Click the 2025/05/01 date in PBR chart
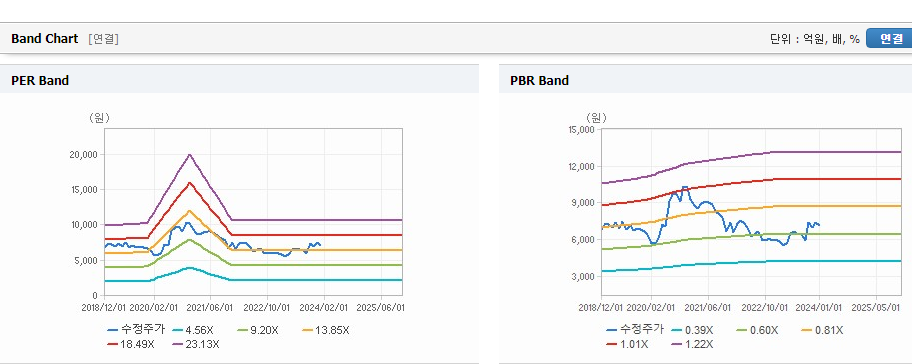 tap(875, 307)
